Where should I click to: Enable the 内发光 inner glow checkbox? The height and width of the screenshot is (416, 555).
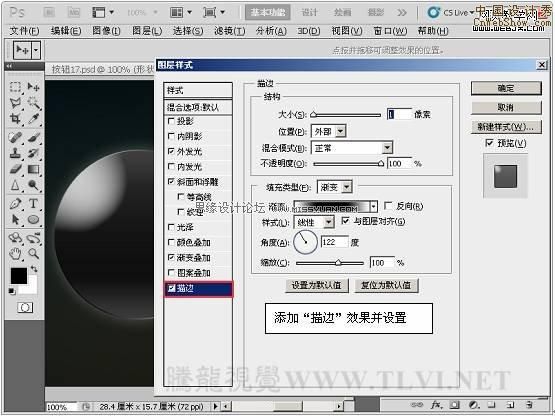171,166
